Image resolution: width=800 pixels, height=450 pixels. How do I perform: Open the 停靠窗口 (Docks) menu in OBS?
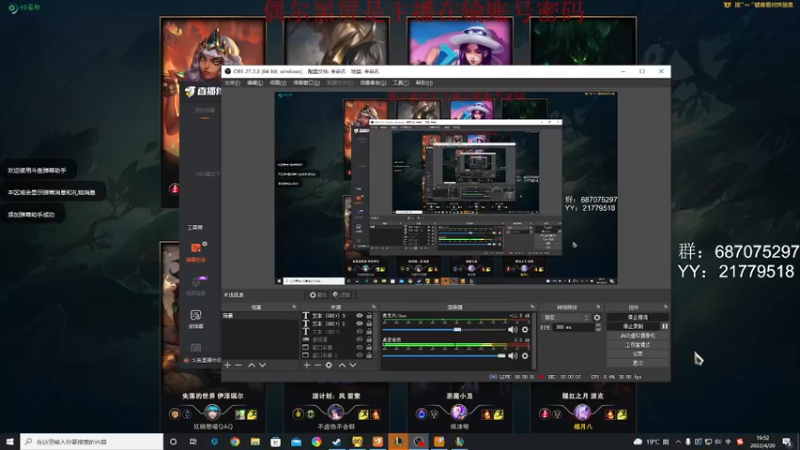(306, 83)
